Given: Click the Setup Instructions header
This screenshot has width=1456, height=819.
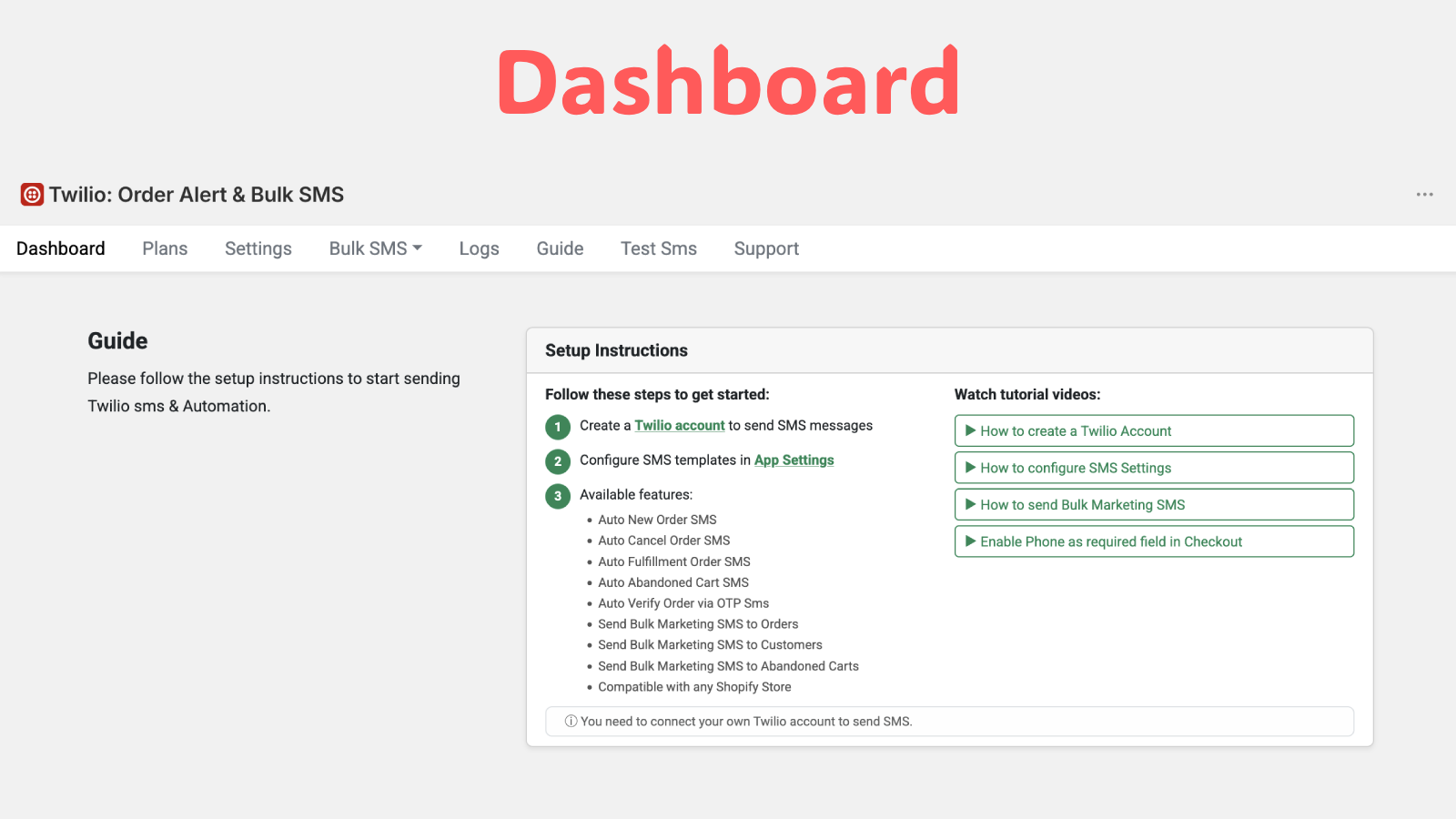Looking at the screenshot, I should click(616, 350).
